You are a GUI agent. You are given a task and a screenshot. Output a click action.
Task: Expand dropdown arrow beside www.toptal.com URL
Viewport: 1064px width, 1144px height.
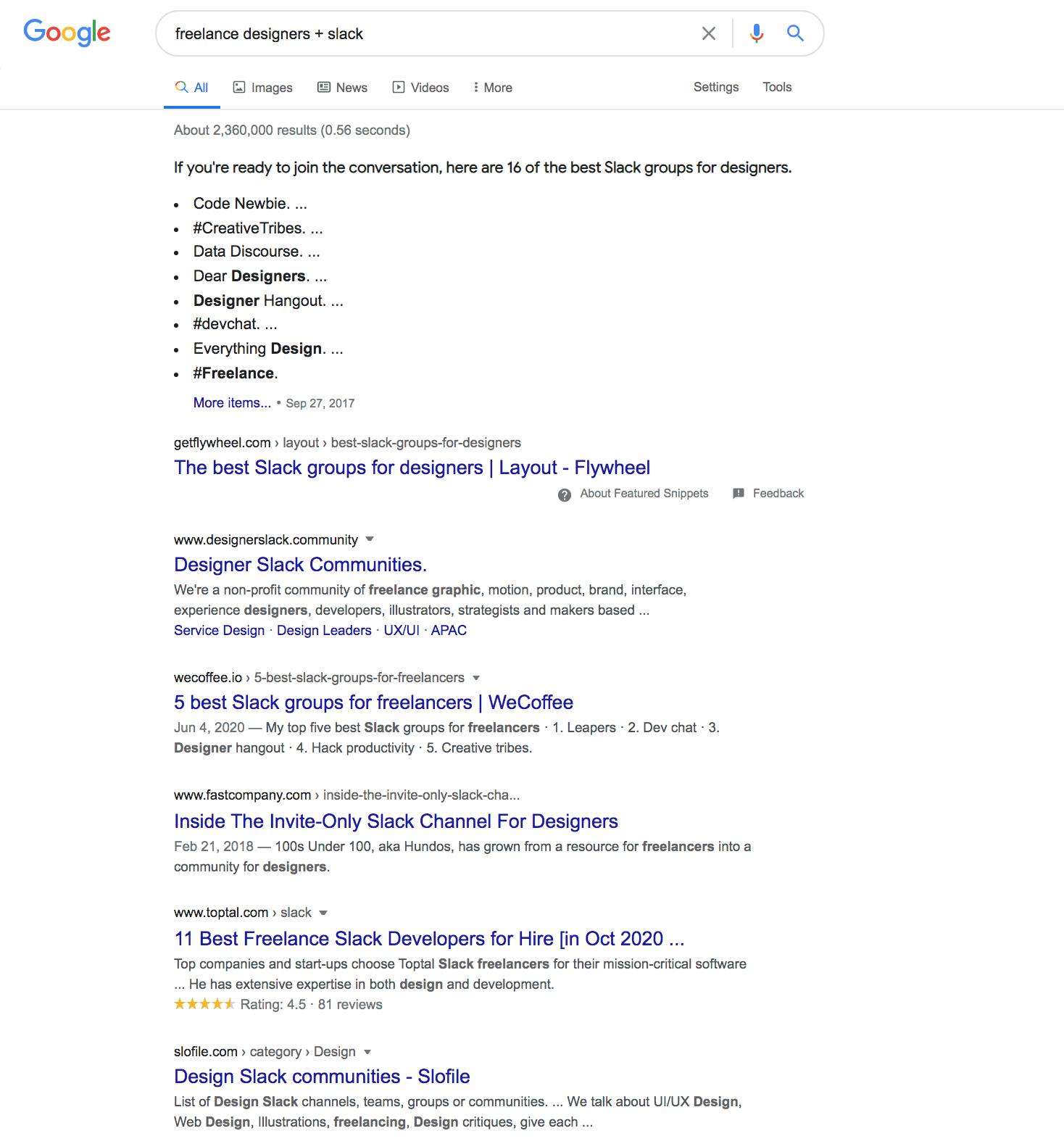(x=323, y=913)
